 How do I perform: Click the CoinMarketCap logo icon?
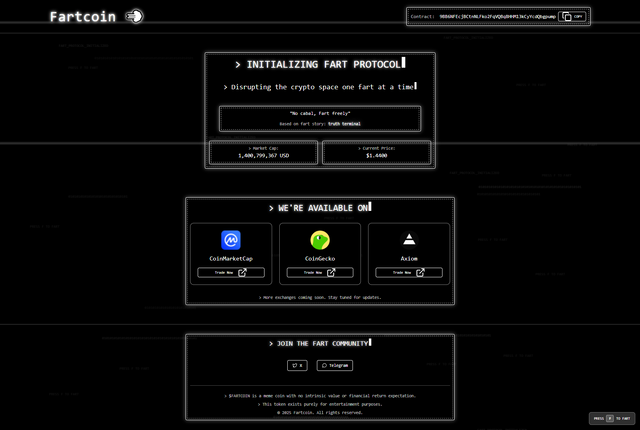(231, 240)
